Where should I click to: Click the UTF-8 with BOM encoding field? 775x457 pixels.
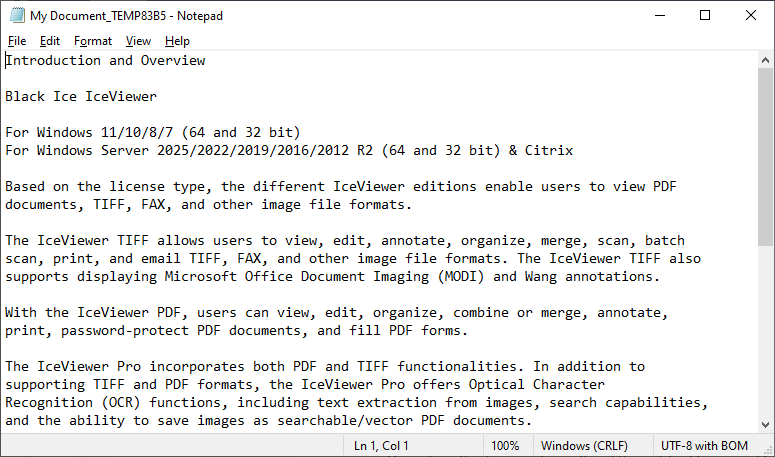point(704,446)
